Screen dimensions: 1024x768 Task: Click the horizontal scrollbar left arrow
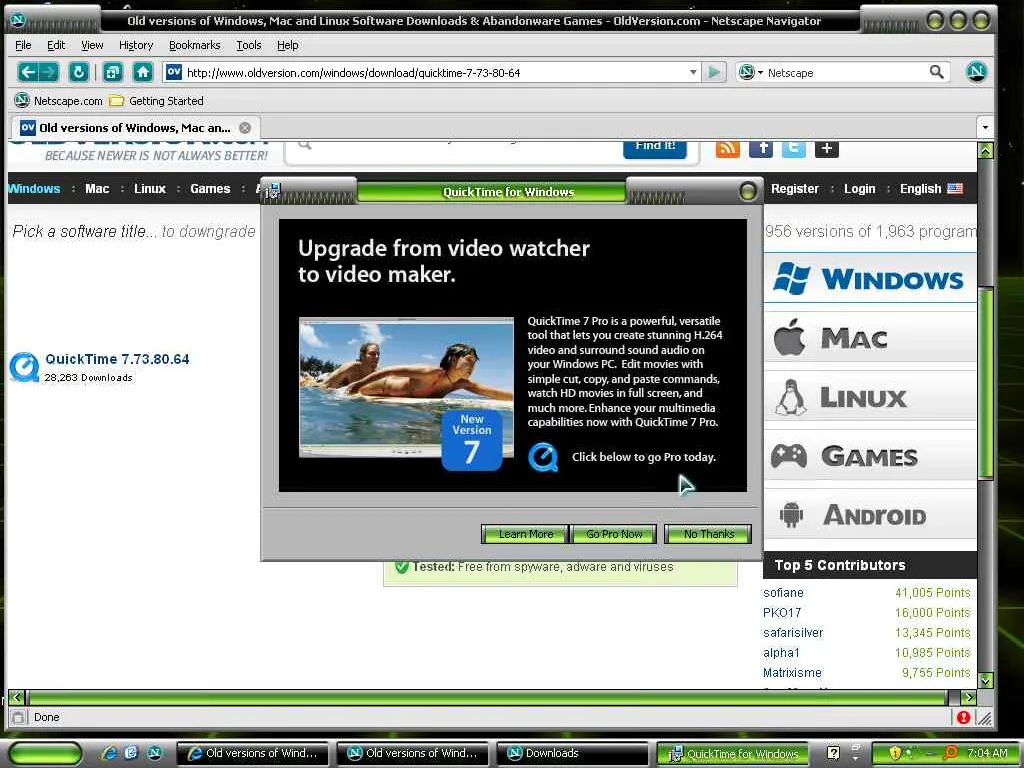click(17, 697)
